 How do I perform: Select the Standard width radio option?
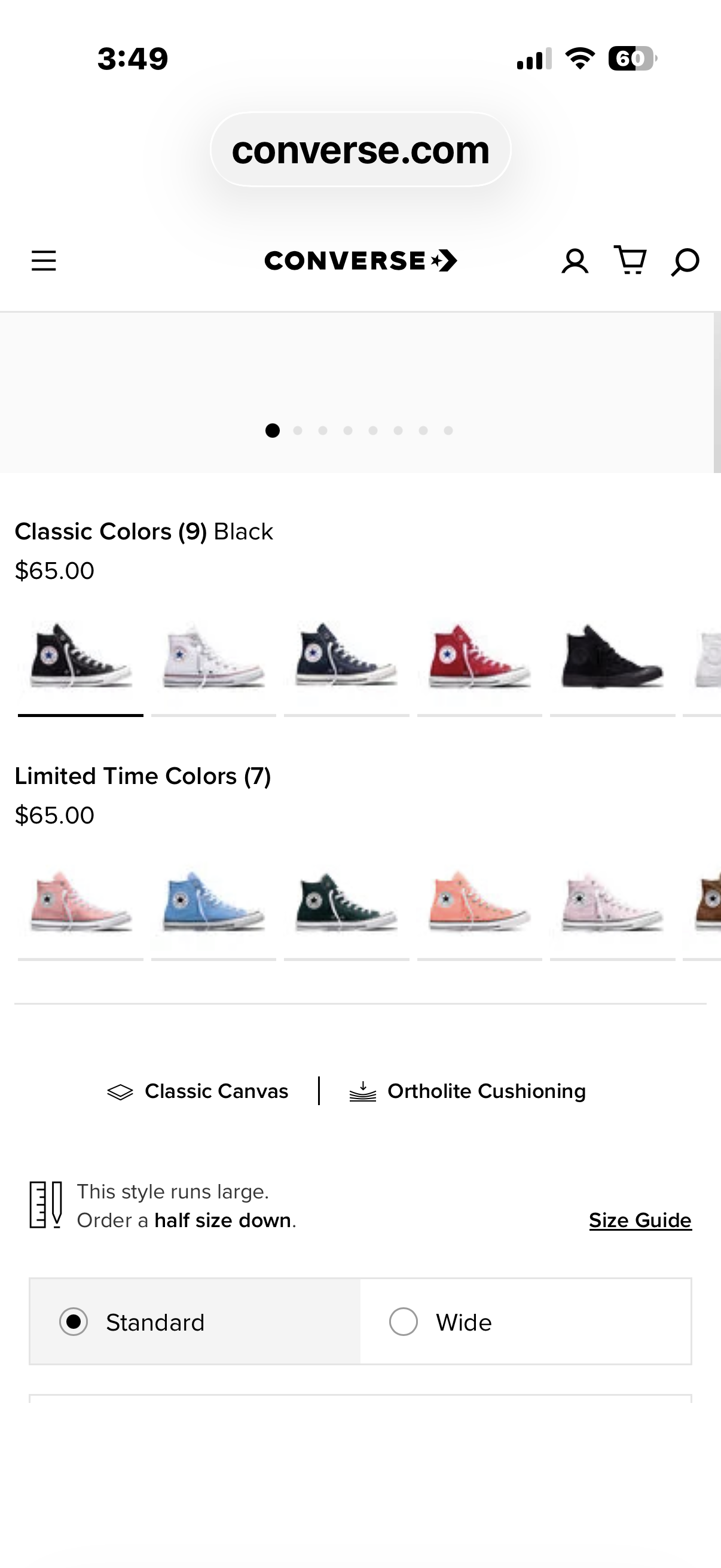[x=195, y=1322]
